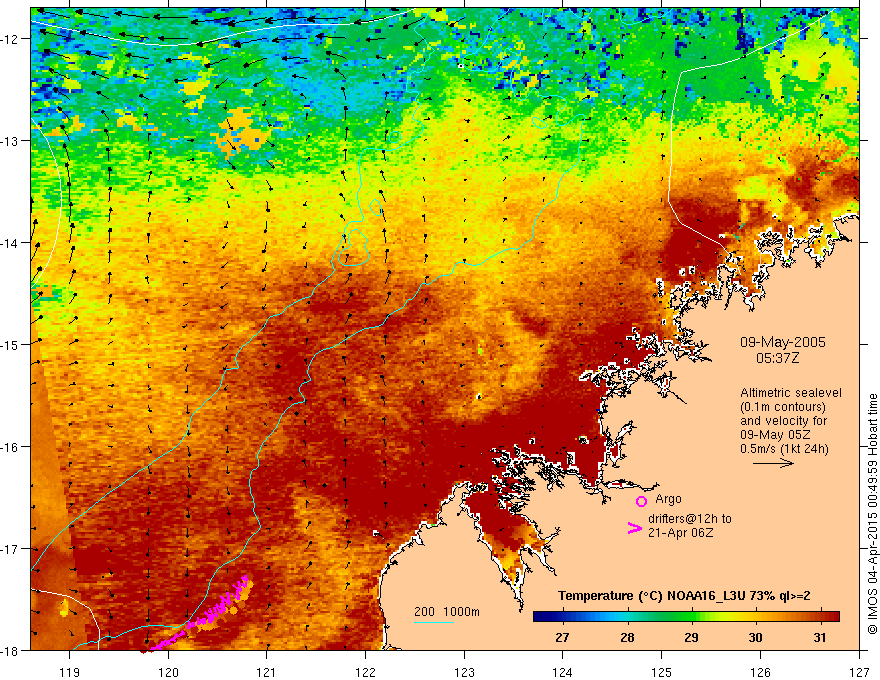Image resolution: width=880 pixels, height=680 pixels.
Task: Click the '(0.1m contours)' caption line
Action: coord(783,407)
